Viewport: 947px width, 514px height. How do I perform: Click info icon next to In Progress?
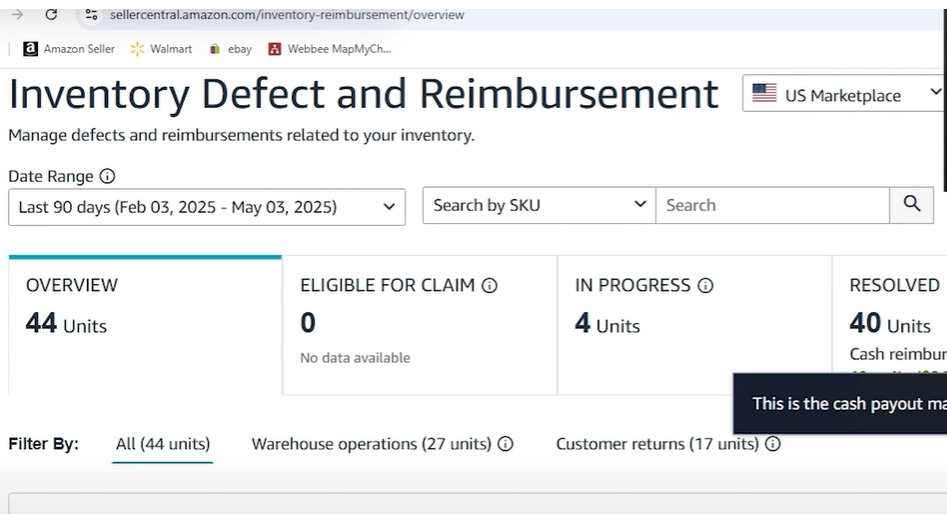tap(705, 286)
